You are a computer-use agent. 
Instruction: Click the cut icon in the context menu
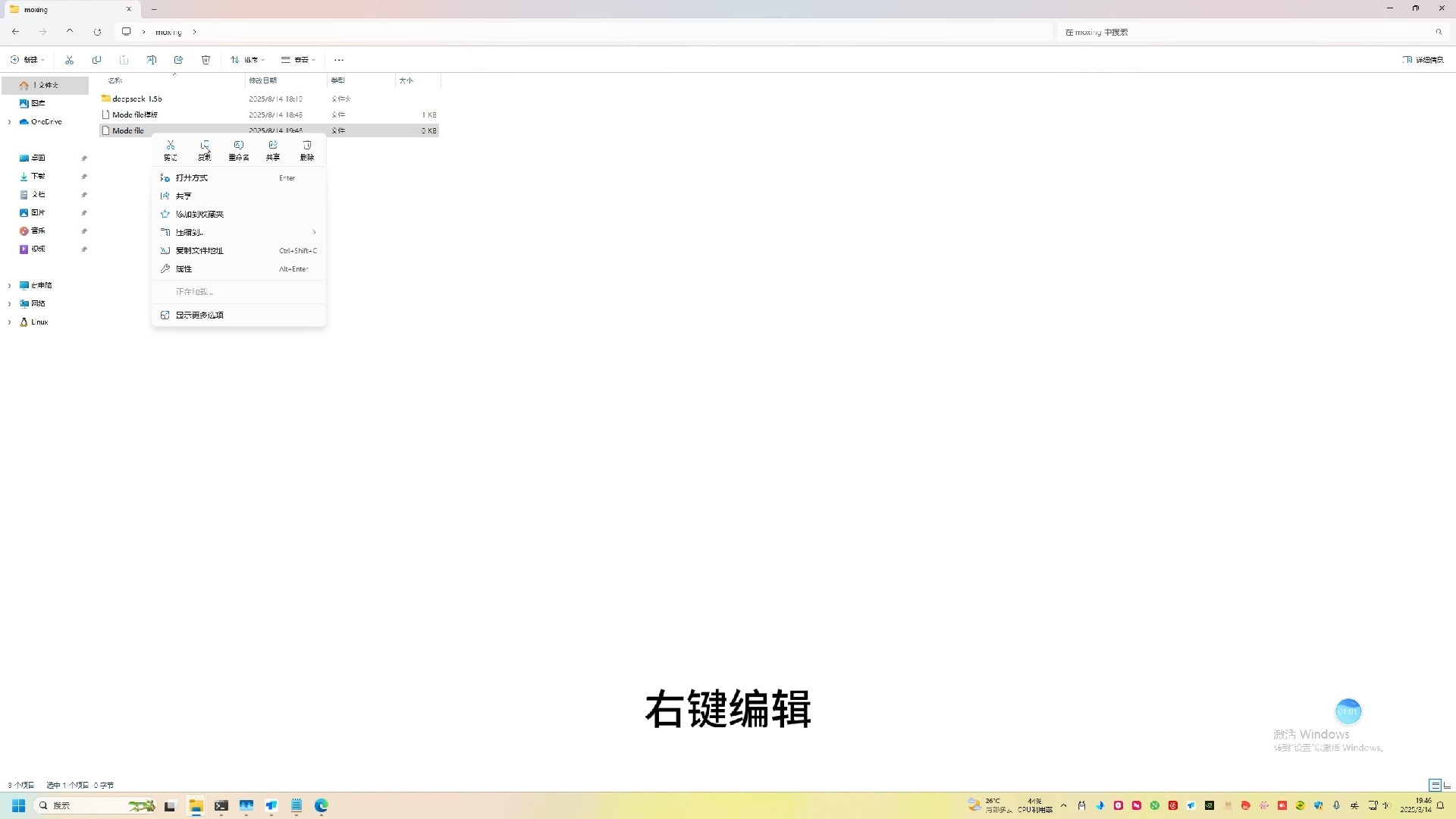171,149
